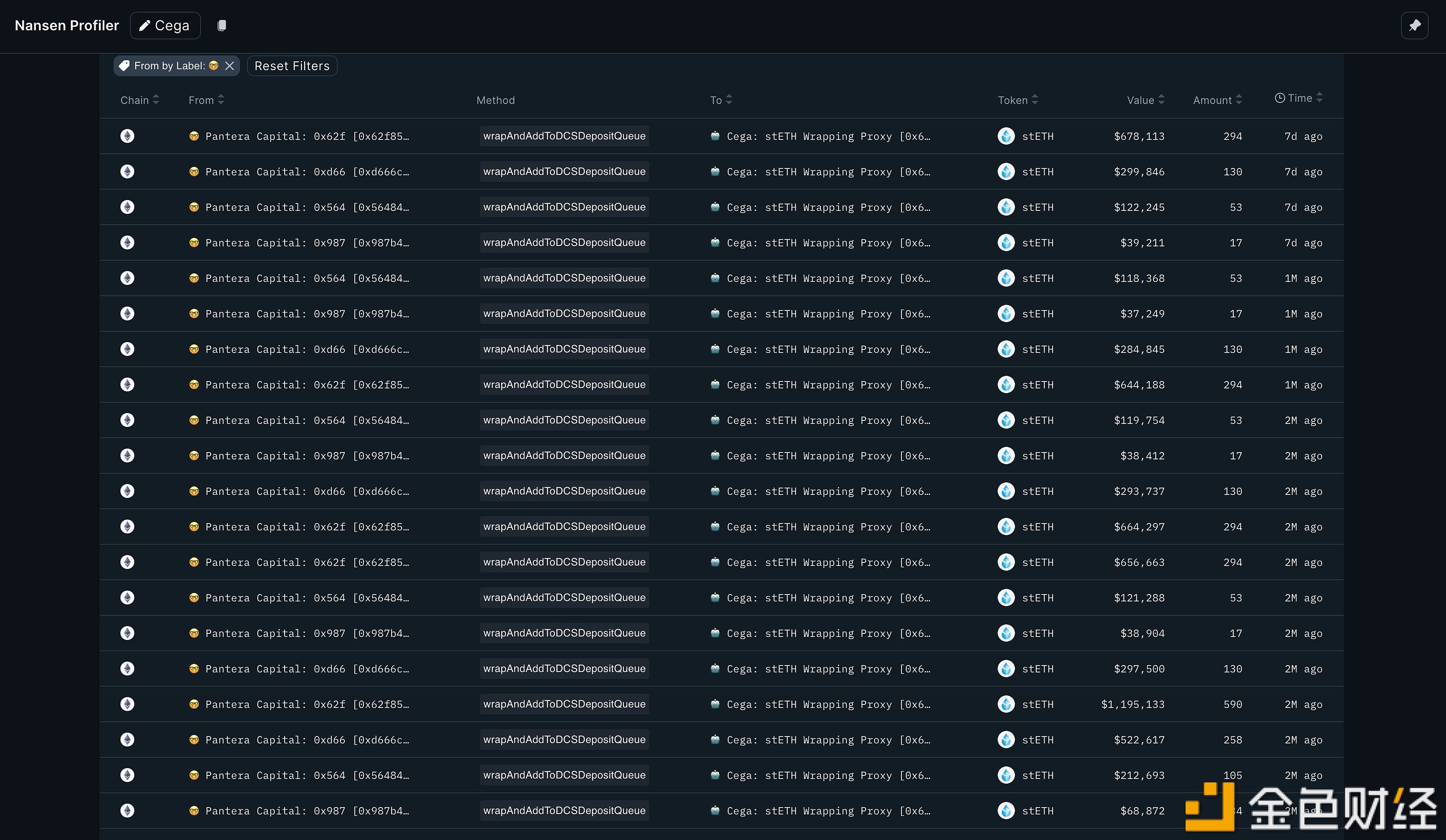This screenshot has height=840, width=1446.
Task: Click stETH token label in $119,754 row
Action: click(1037, 421)
